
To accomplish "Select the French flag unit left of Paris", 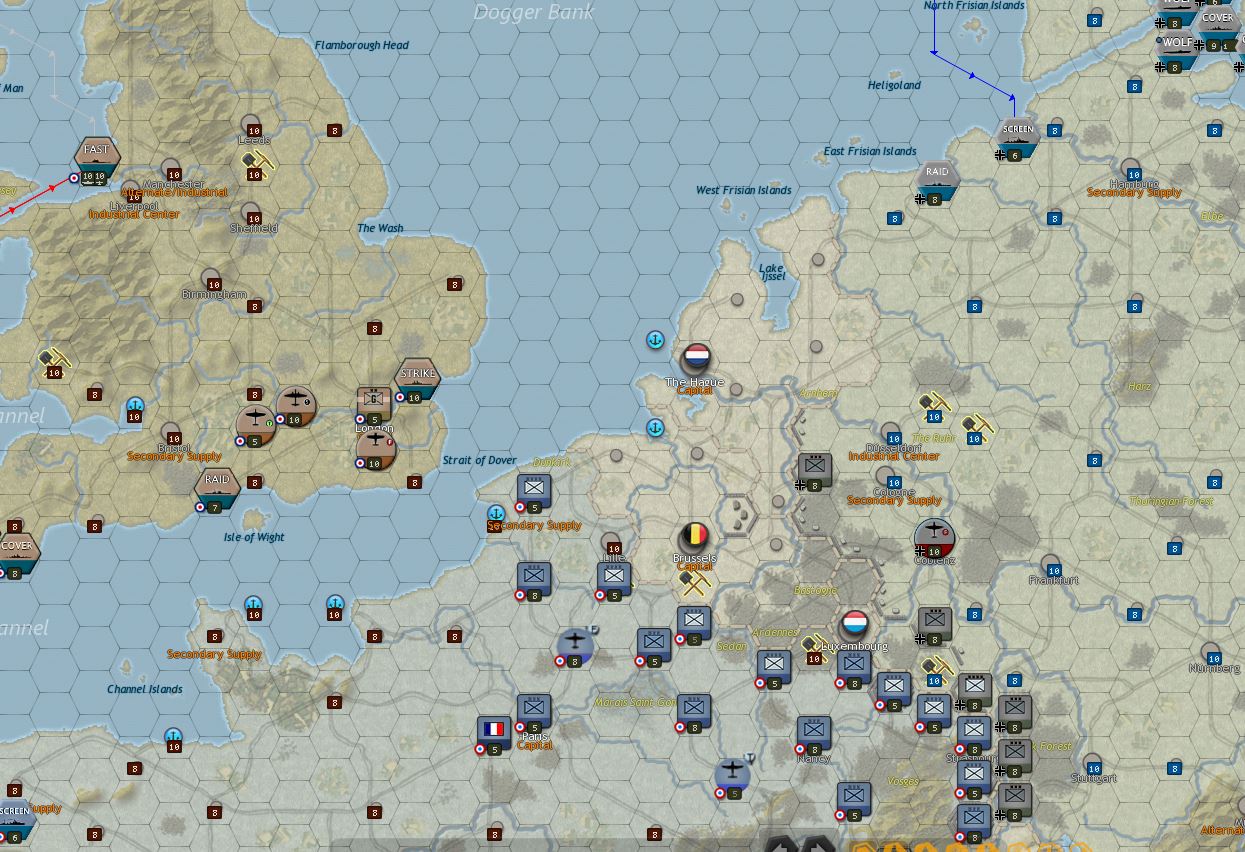I will click(x=494, y=732).
